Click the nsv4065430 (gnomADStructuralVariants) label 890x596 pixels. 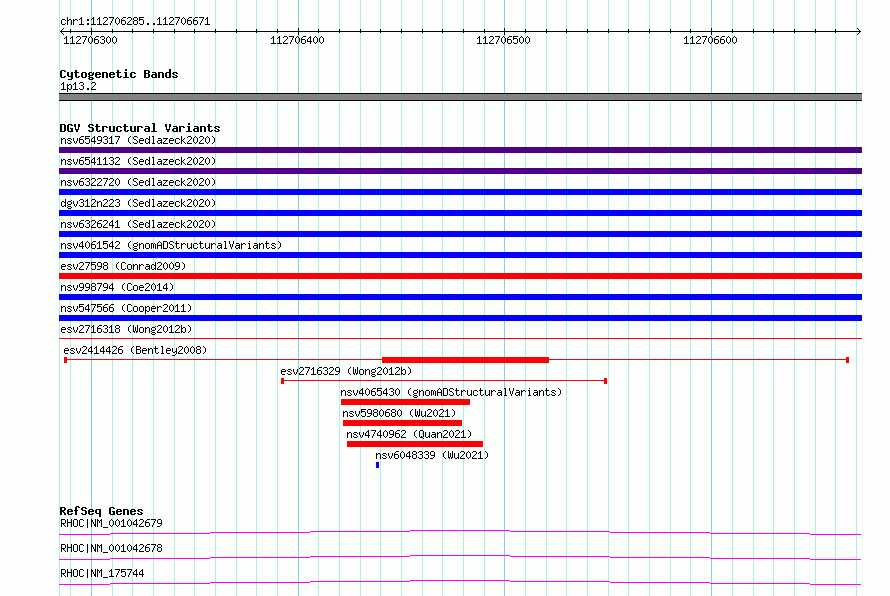[x=451, y=392]
